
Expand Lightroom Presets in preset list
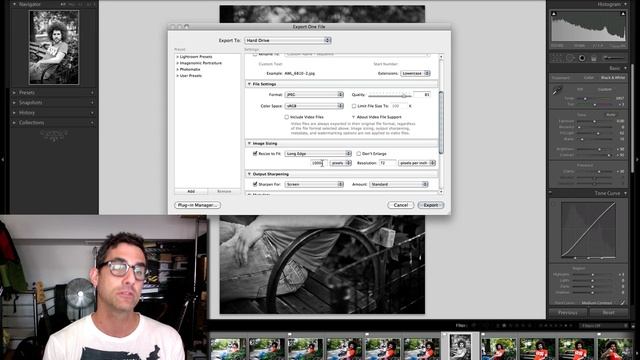coord(178,57)
